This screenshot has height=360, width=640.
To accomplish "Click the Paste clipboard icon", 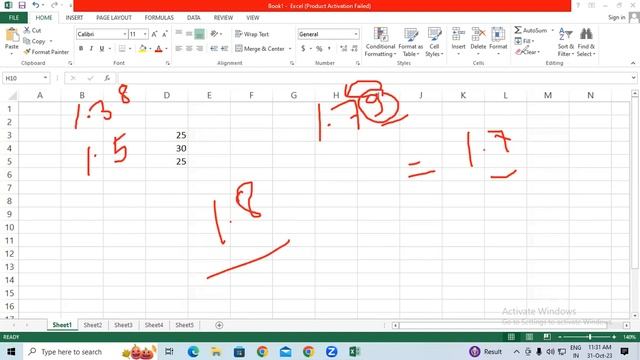I will (x=12, y=35).
